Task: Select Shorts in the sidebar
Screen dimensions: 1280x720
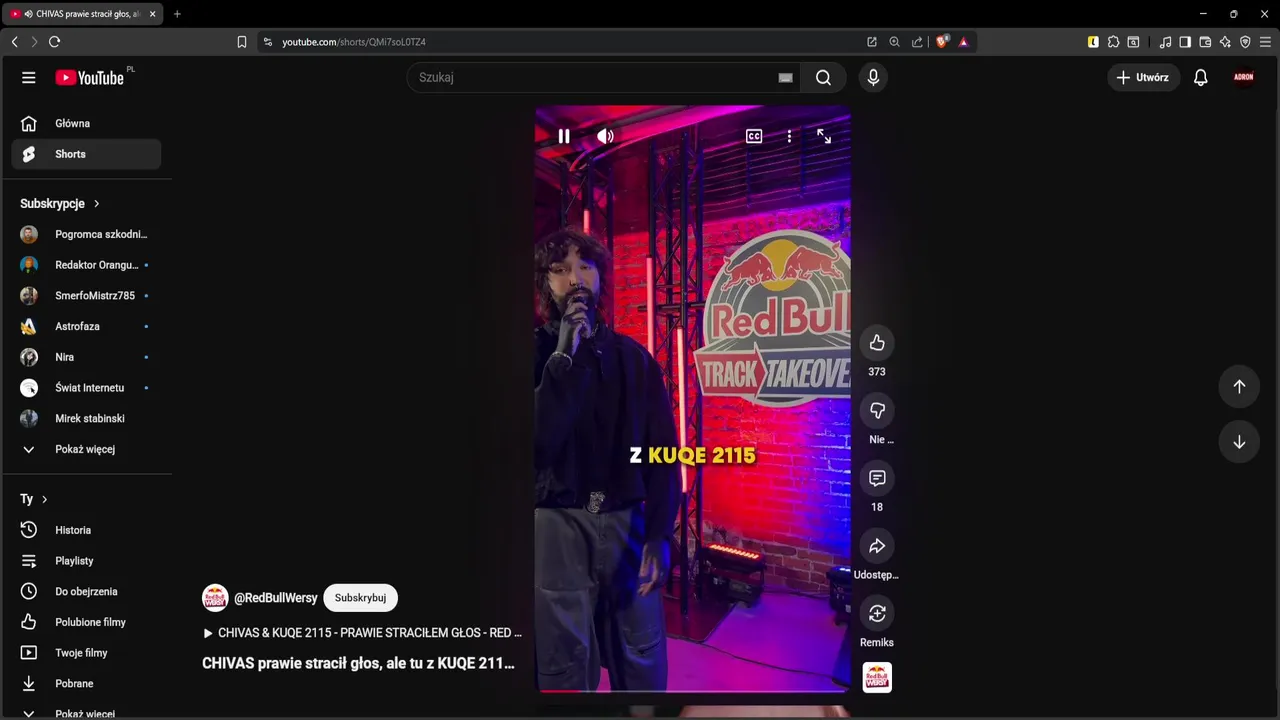Action: coord(86,154)
